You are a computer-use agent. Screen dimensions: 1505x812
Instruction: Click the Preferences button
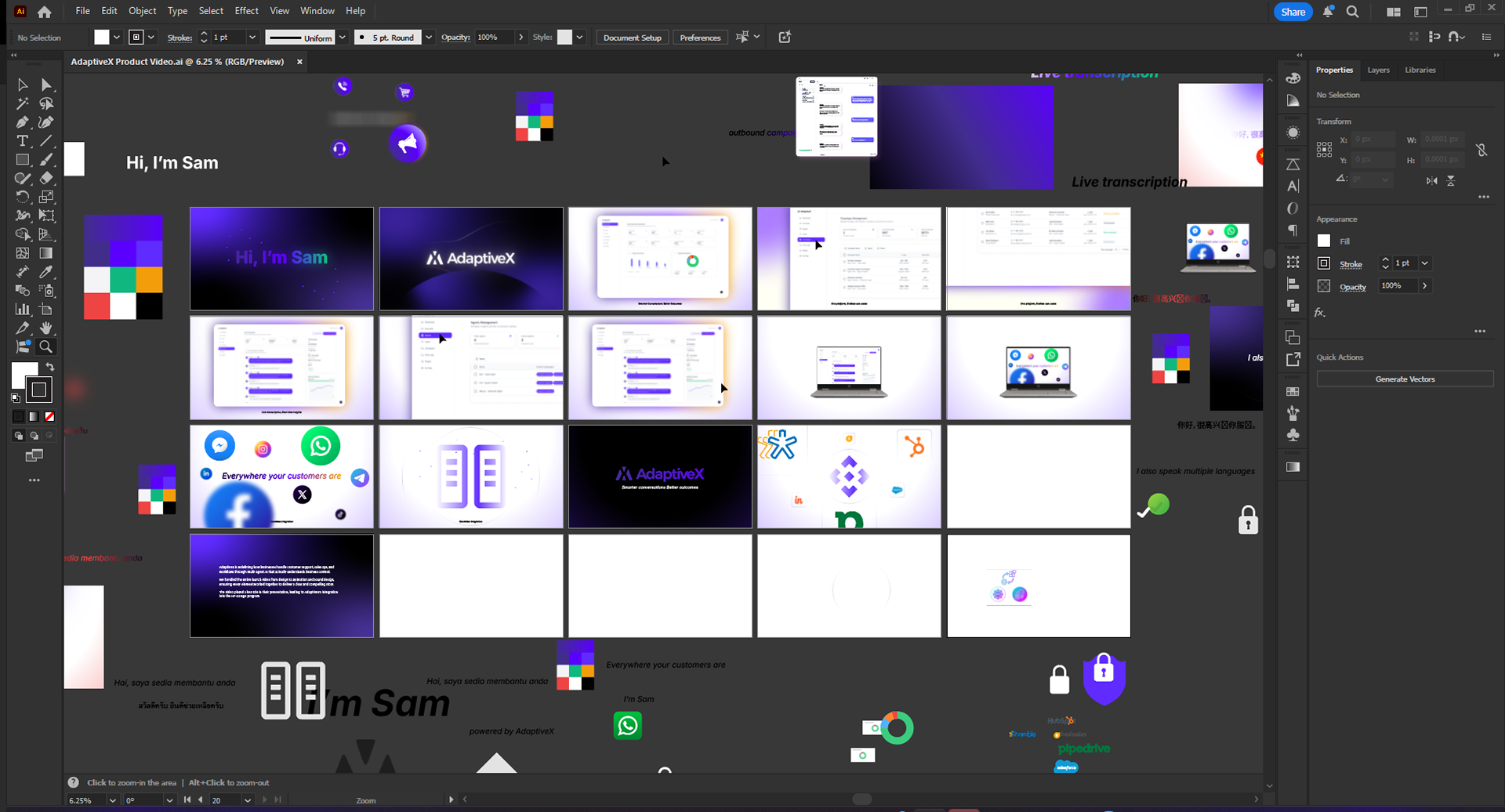tap(700, 38)
